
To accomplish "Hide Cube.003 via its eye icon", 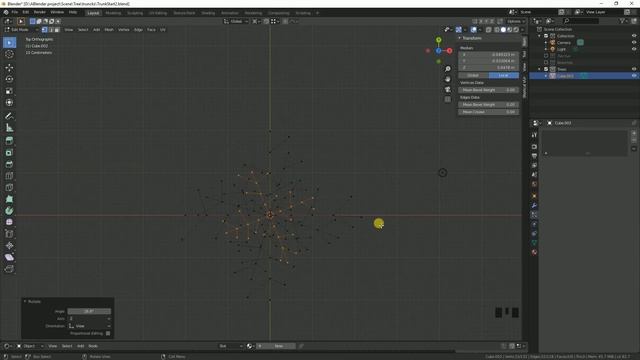I will 634,76.
